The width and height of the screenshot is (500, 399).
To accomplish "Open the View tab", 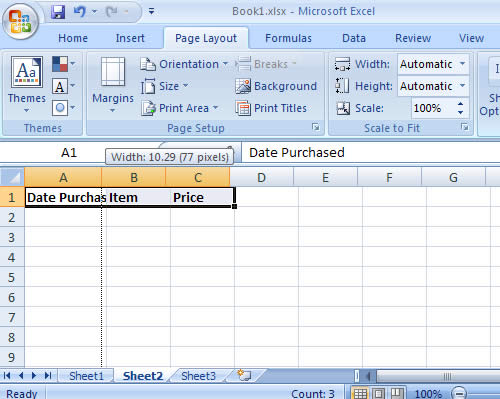I will (471, 38).
